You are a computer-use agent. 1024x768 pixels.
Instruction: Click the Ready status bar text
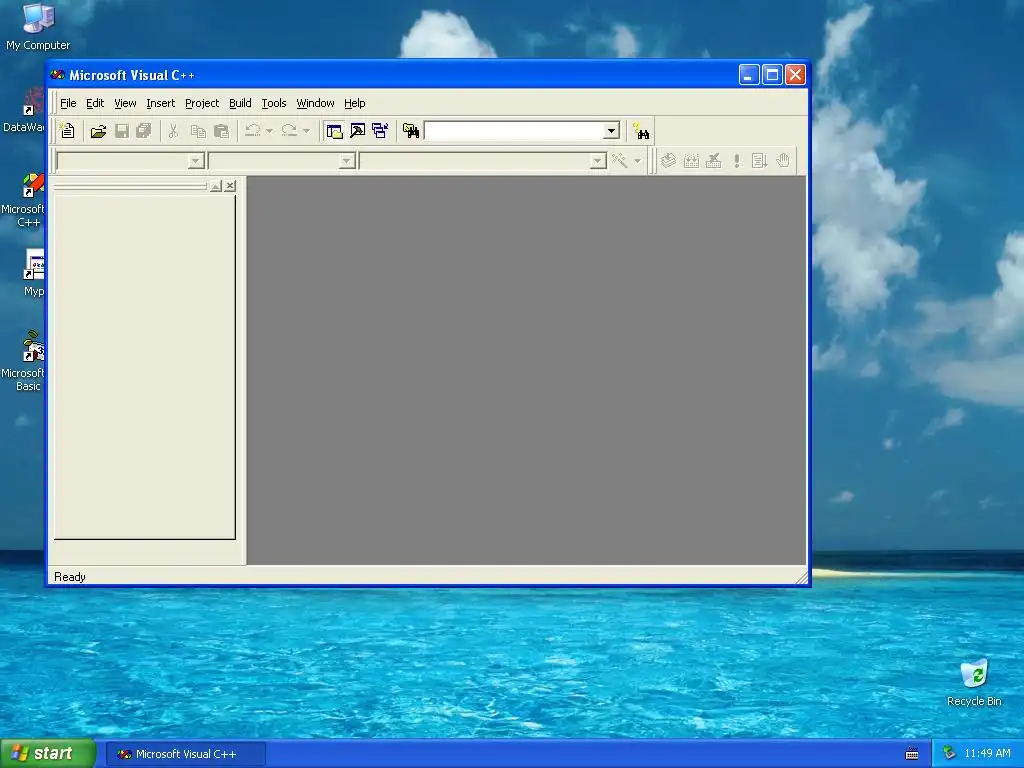[70, 577]
